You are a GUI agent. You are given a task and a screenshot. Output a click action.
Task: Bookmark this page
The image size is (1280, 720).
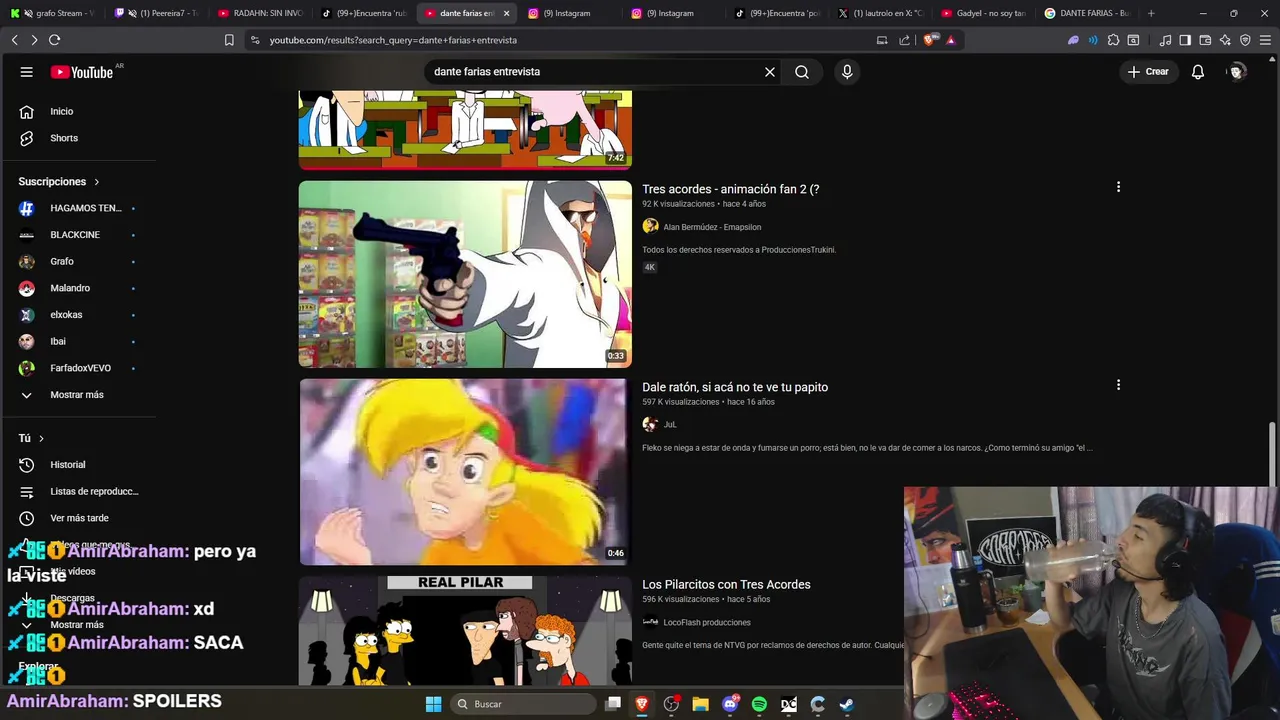point(229,40)
